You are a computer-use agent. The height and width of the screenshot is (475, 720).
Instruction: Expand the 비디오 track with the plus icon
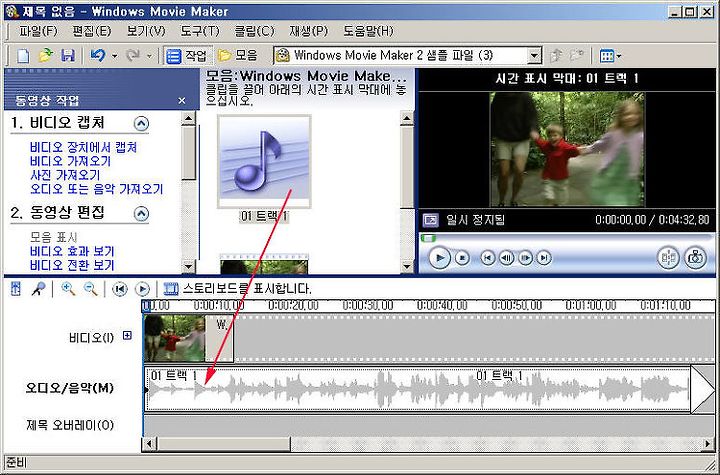[x=127, y=336]
